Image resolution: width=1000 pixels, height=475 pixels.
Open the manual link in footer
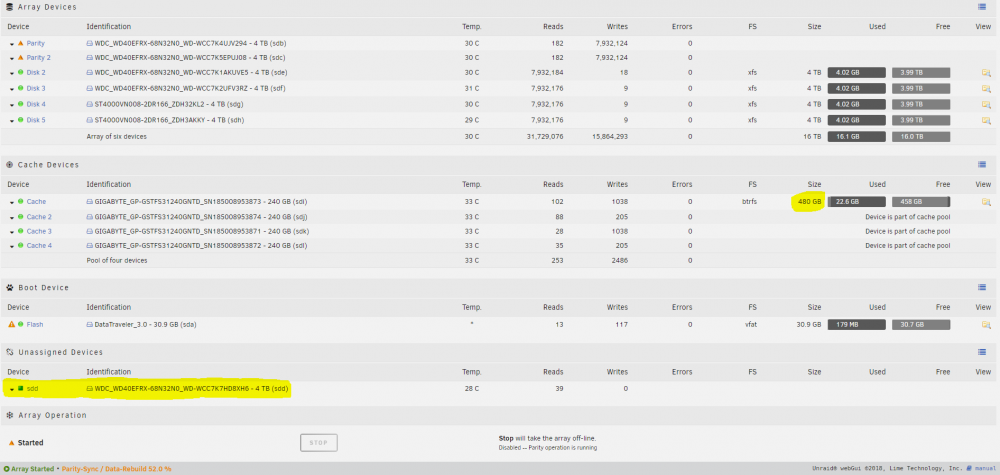pos(985,469)
